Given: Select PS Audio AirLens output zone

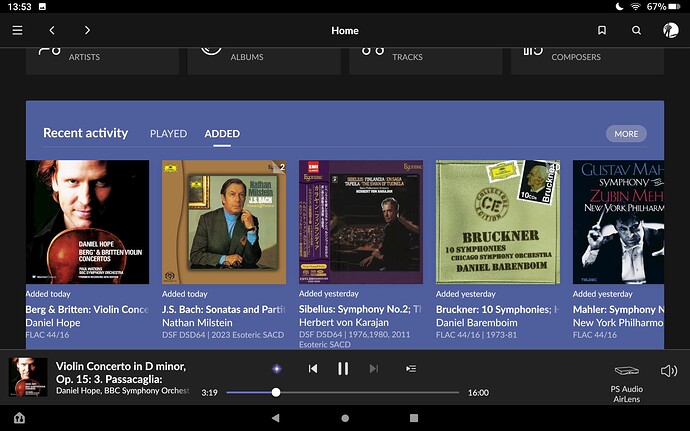Looking at the screenshot, I should coord(627,383).
